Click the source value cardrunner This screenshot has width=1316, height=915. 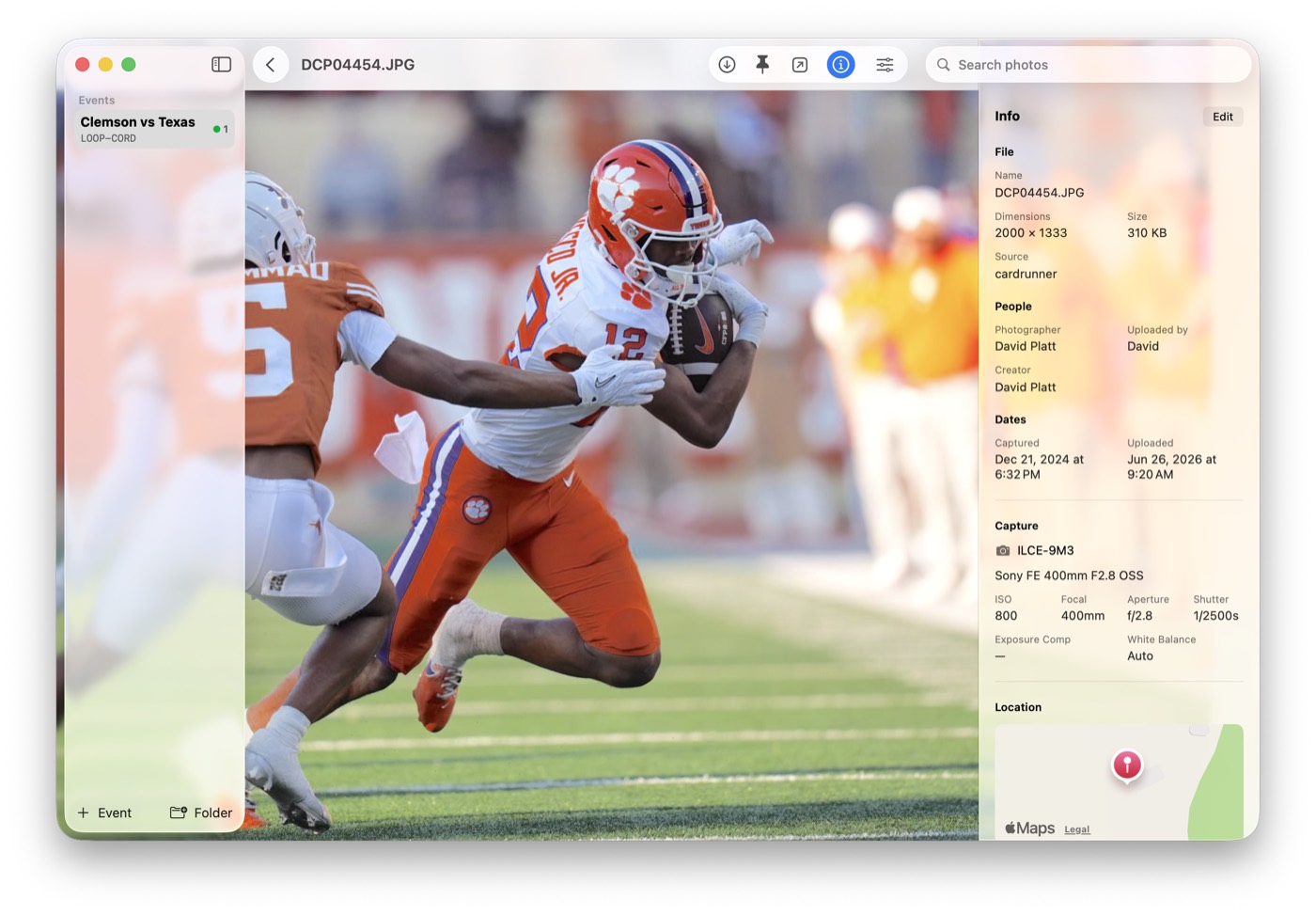point(1026,274)
